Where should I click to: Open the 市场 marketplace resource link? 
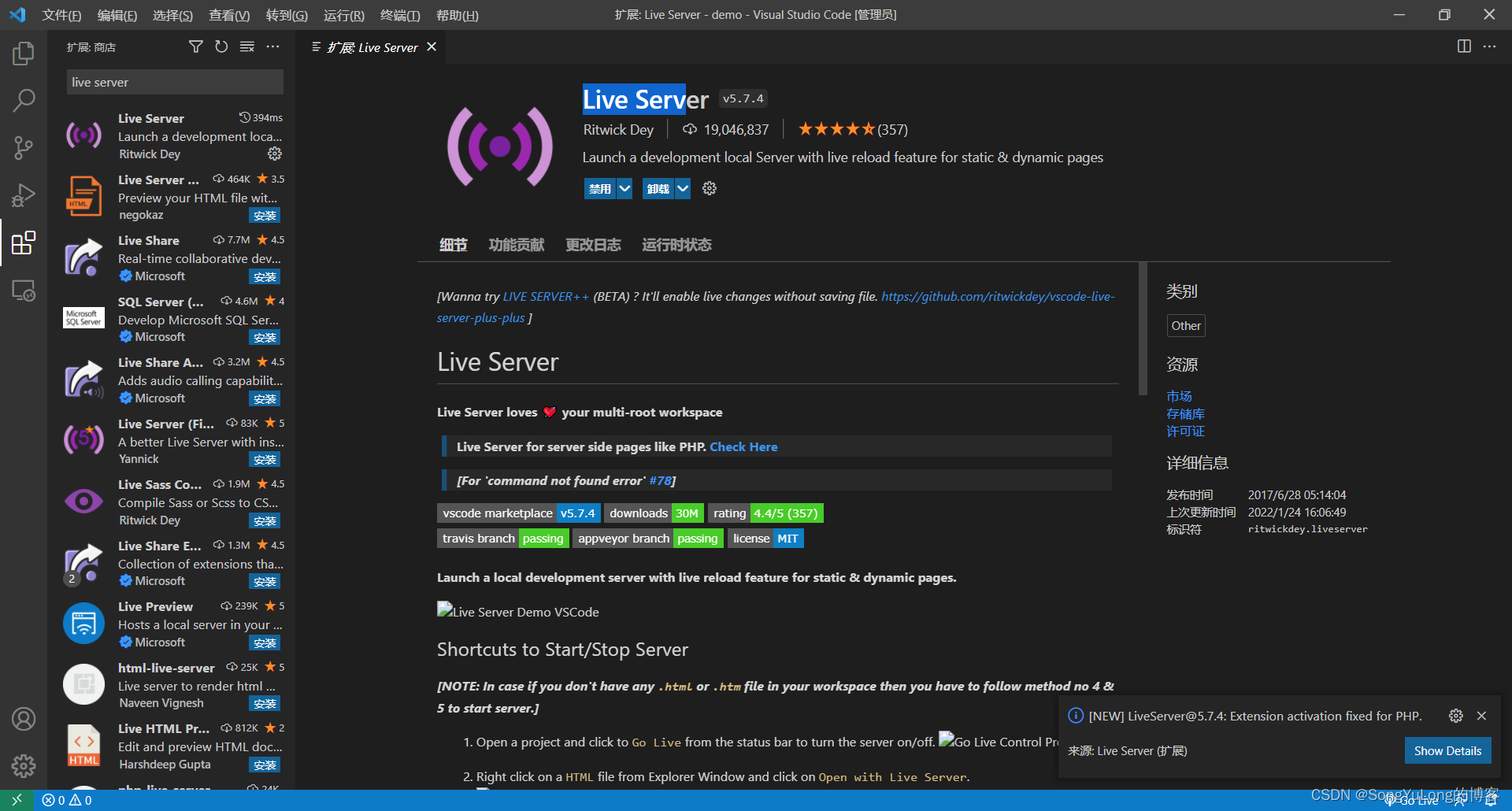1179,396
